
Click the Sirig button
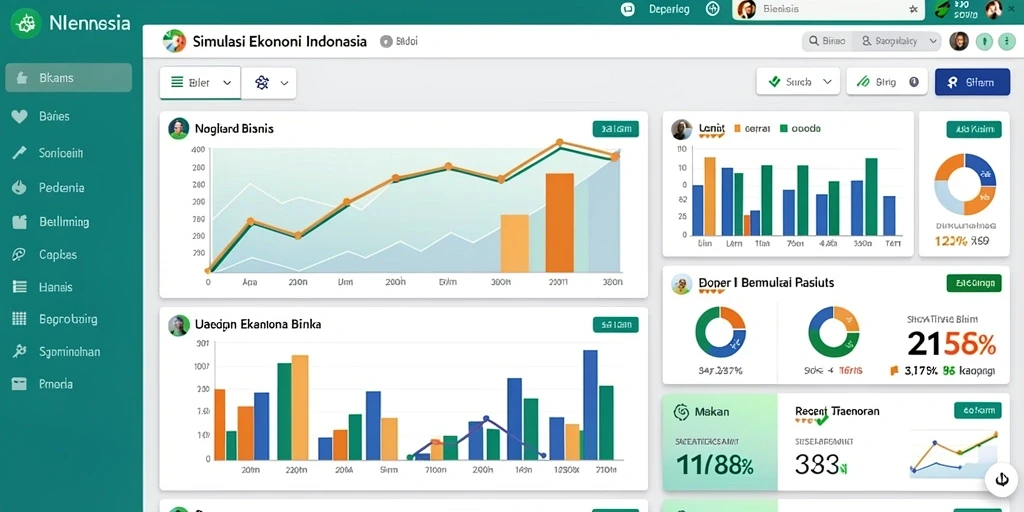pos(887,82)
